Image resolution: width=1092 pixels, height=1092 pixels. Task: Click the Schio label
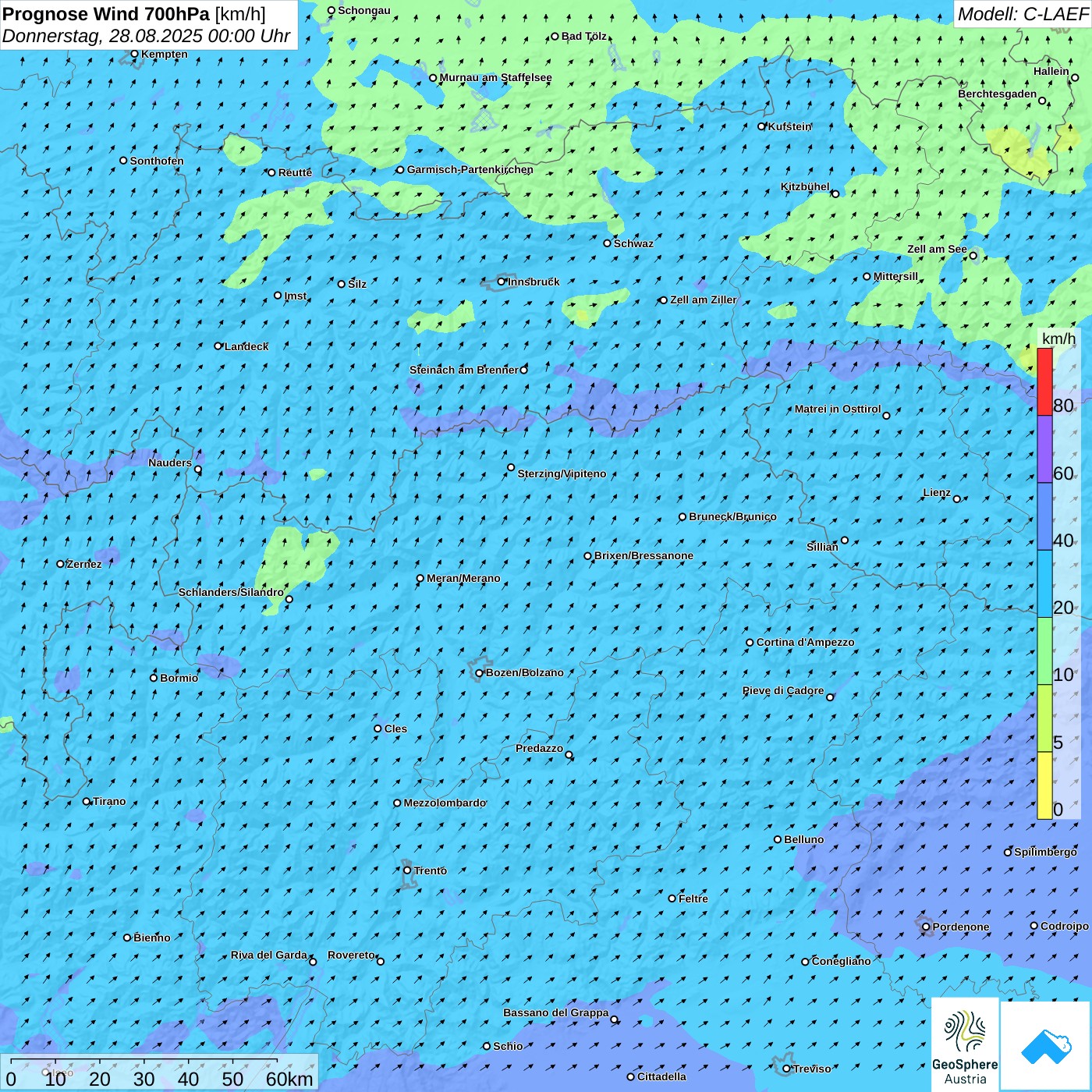508,1046
